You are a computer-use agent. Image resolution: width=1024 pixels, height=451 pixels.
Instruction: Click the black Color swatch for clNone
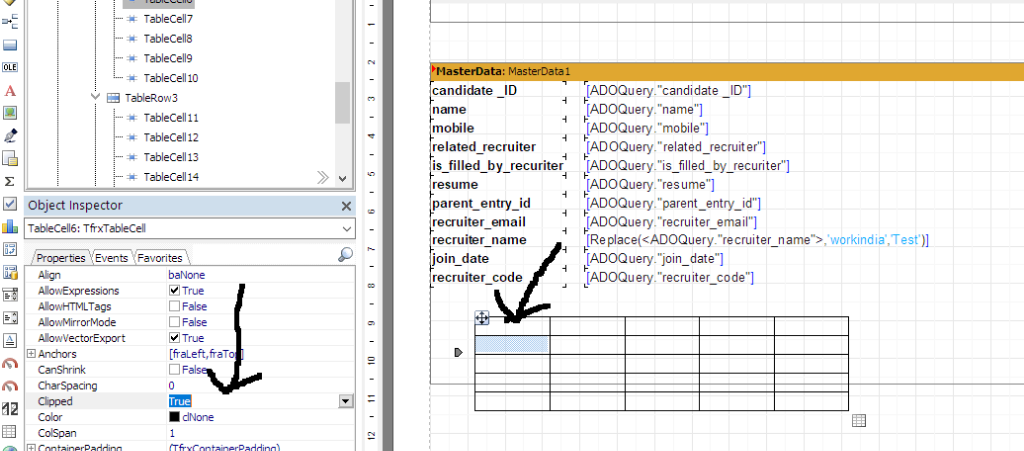click(x=174, y=417)
